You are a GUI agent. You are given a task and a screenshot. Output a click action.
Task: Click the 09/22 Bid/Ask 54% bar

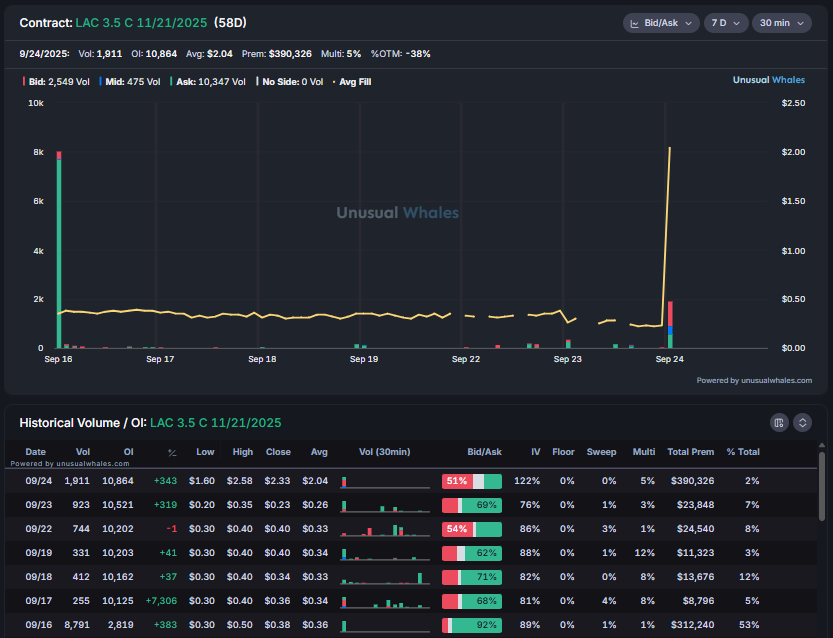pos(472,529)
